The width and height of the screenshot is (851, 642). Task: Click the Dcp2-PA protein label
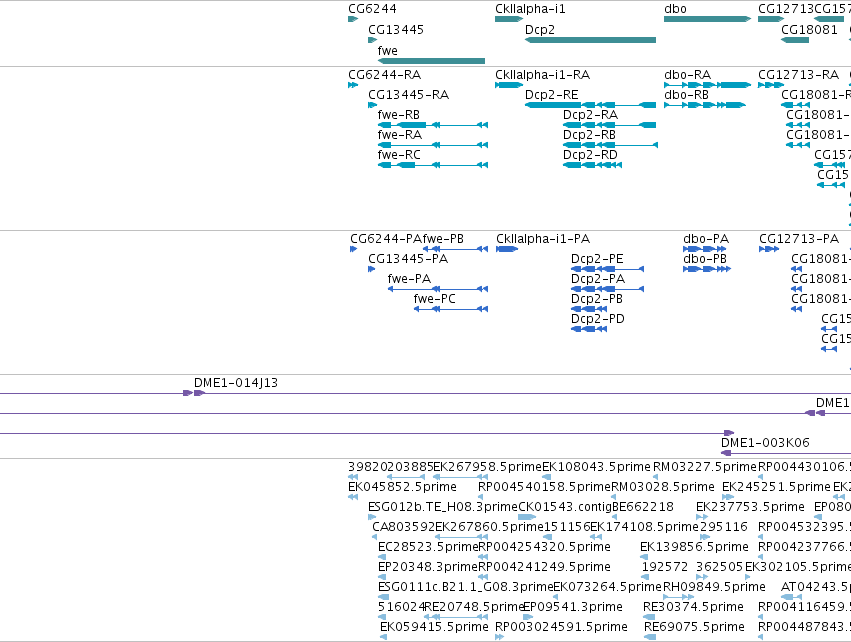pyautogui.click(x=598, y=279)
